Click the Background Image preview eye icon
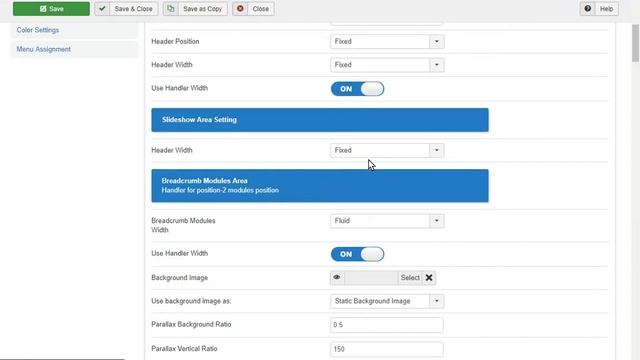This screenshot has height=360, width=640. click(337, 278)
